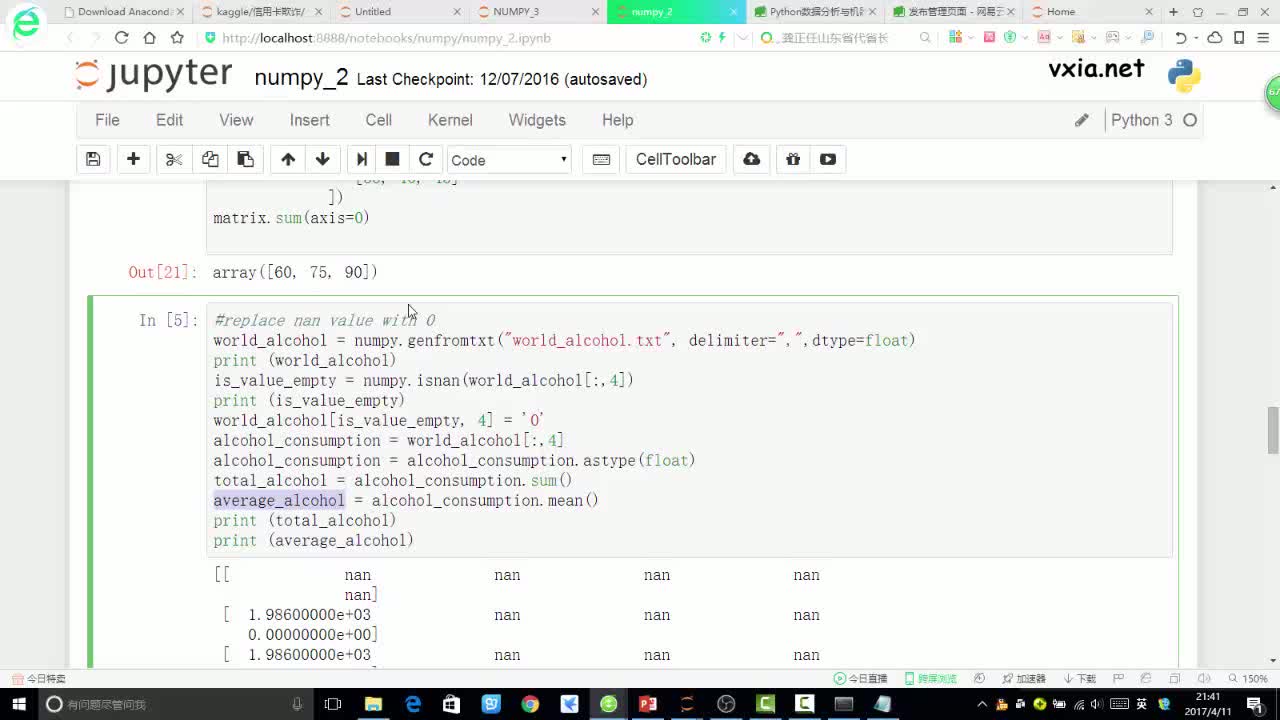The width and height of the screenshot is (1280, 720).
Task: Click the gift icon in Jupyter toolbar
Action: (x=793, y=159)
